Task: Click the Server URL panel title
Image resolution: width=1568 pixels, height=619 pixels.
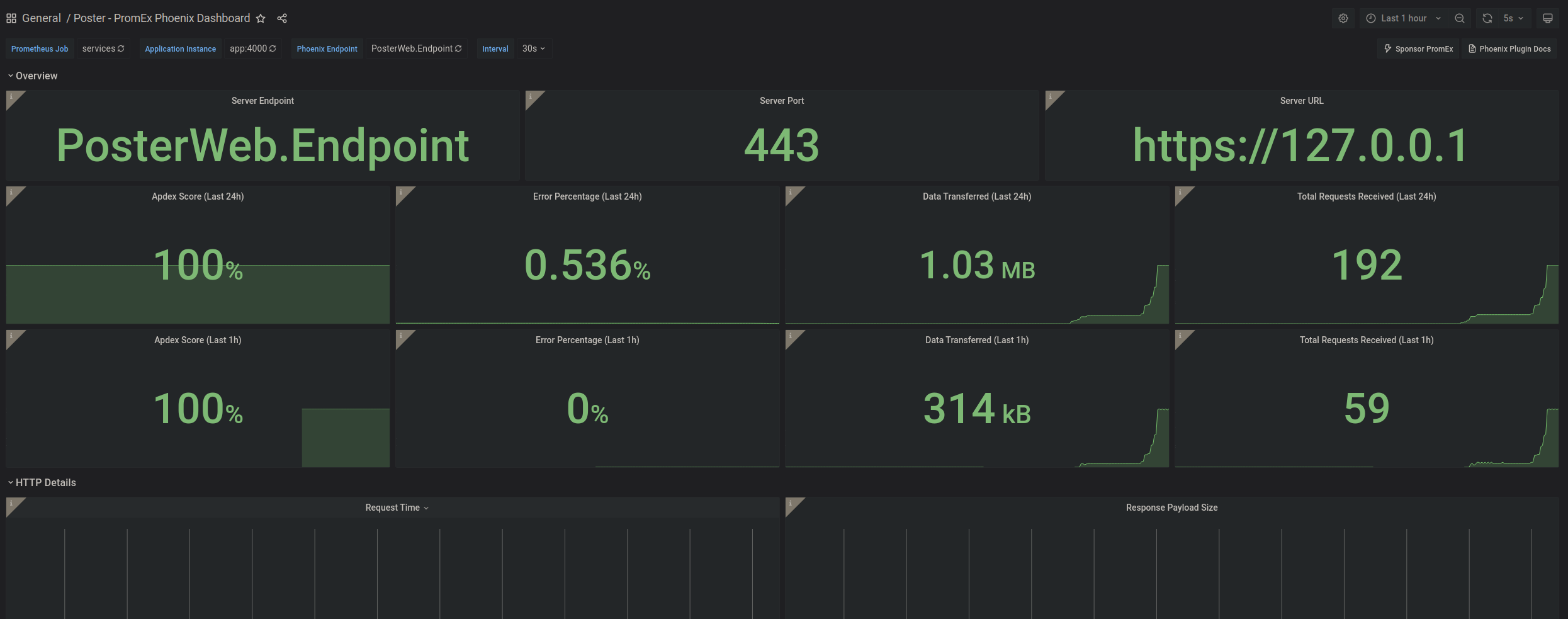Action: (x=1302, y=101)
